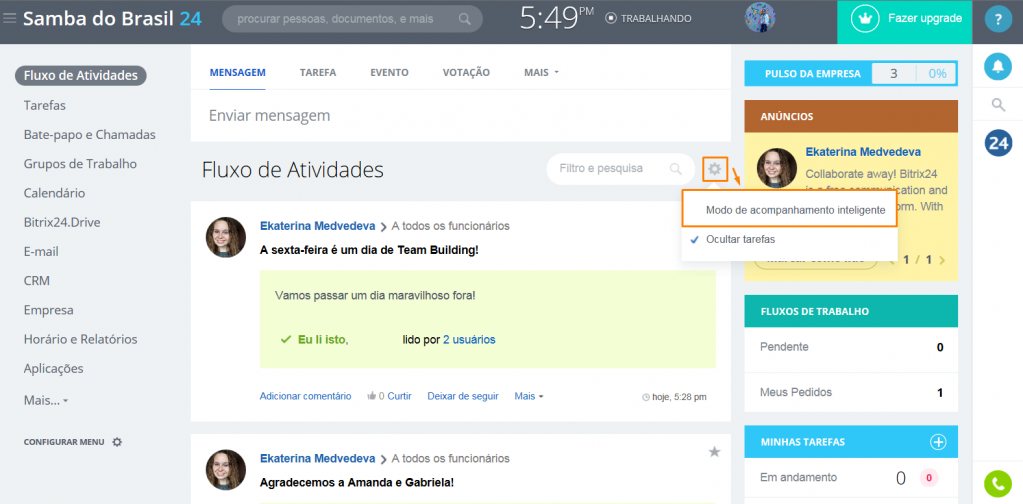The height and width of the screenshot is (504, 1023).
Task: Open Tarefas in left menu
Action: [44, 105]
